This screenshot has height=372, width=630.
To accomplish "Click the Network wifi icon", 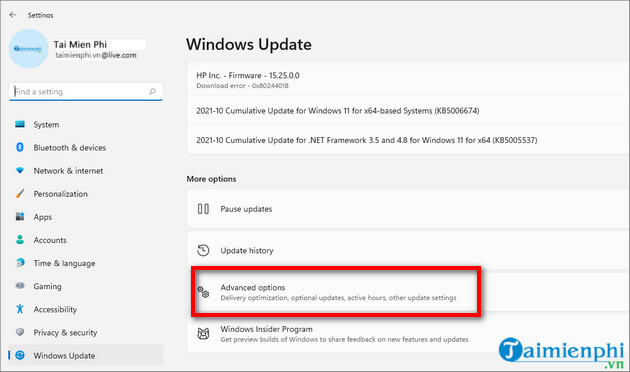I will tap(20, 170).
